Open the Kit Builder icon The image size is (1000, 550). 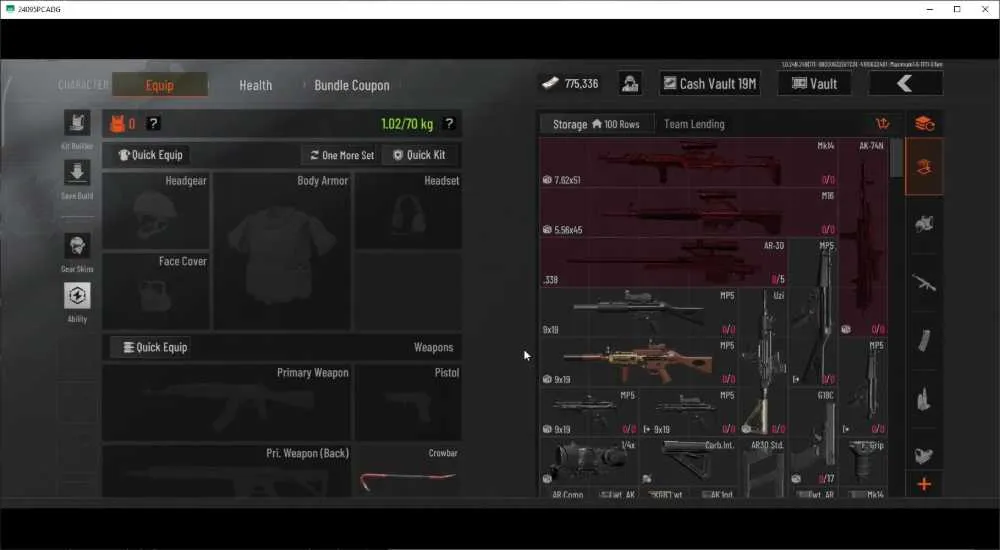(x=77, y=123)
